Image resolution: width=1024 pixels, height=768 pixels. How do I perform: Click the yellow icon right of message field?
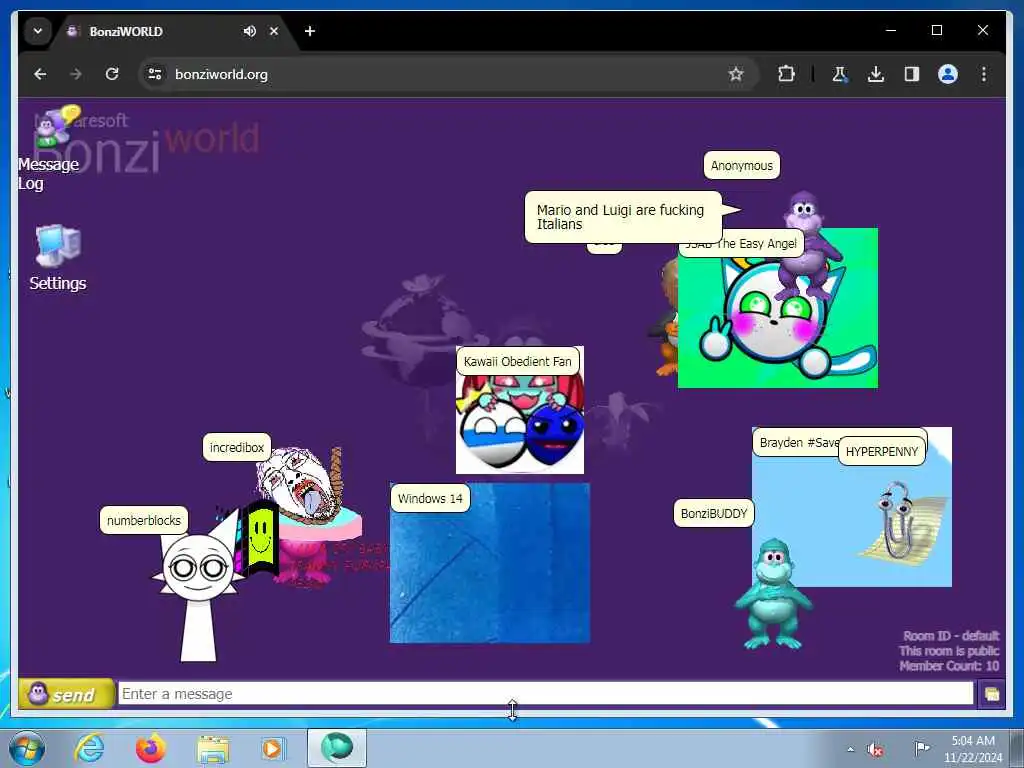[x=991, y=694]
